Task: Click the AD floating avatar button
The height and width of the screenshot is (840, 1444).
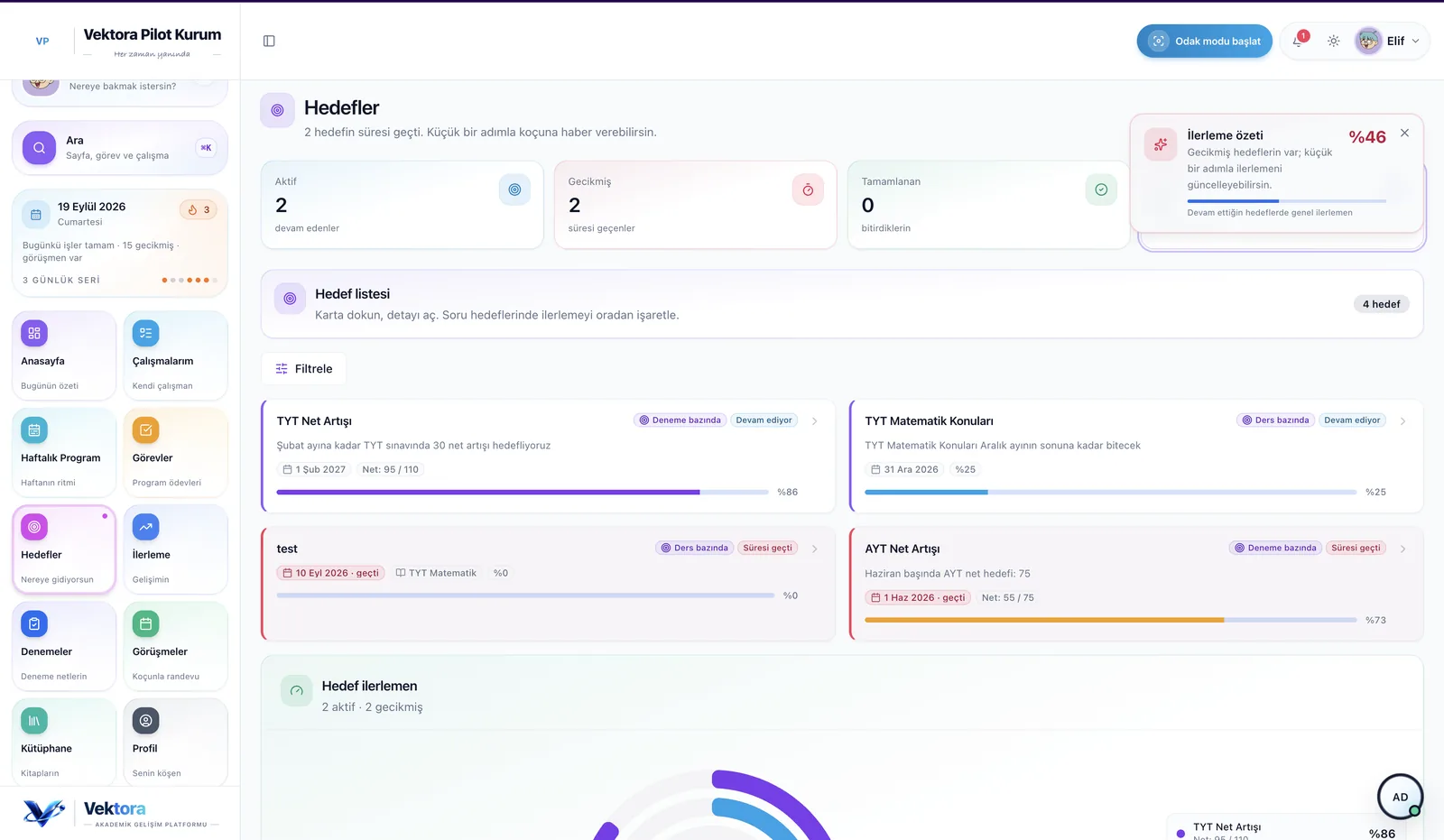Action: pos(1400,797)
